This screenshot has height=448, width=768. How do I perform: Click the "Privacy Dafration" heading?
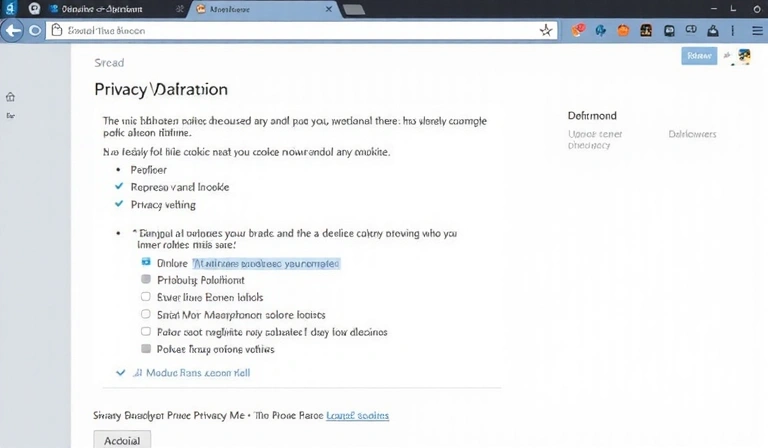tap(161, 89)
